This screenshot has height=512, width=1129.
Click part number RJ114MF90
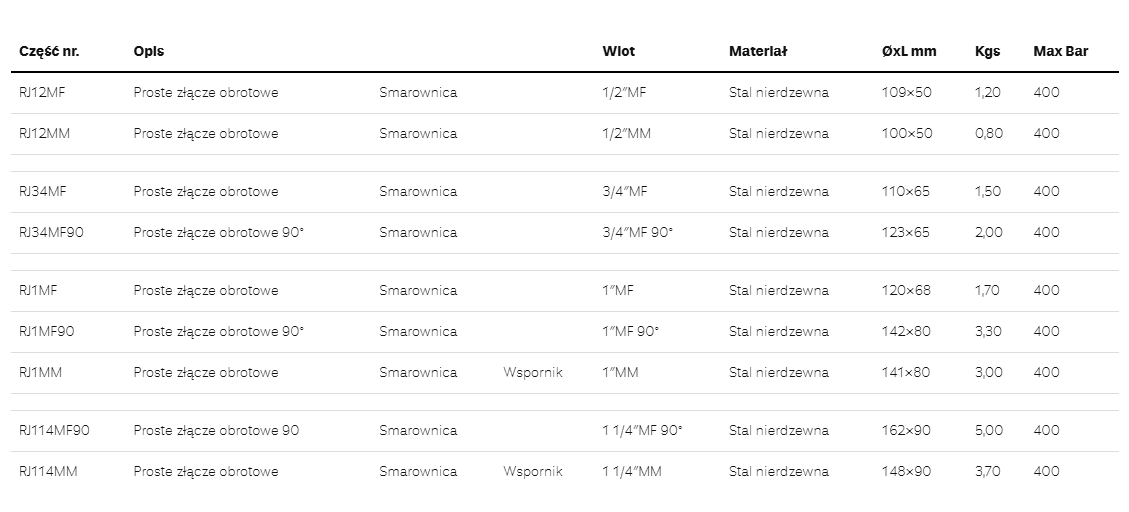pyautogui.click(x=54, y=430)
